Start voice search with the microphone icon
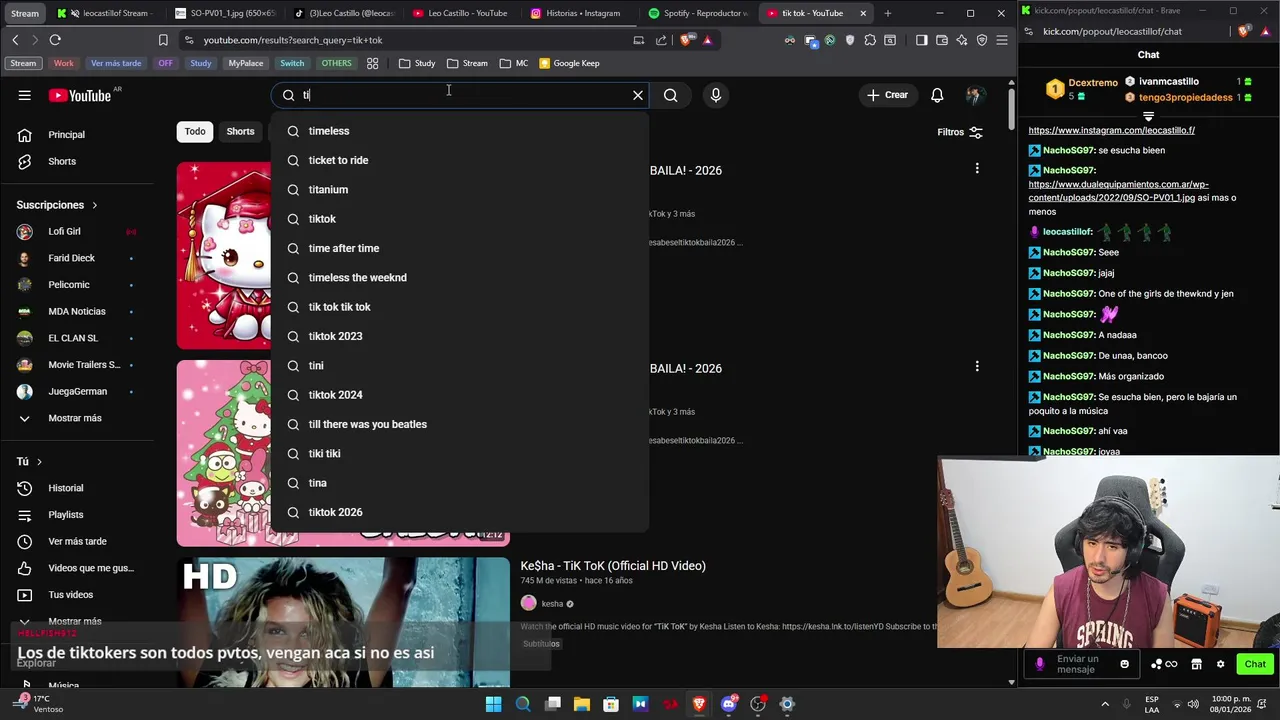Viewport: 1280px width, 720px height. click(715, 95)
